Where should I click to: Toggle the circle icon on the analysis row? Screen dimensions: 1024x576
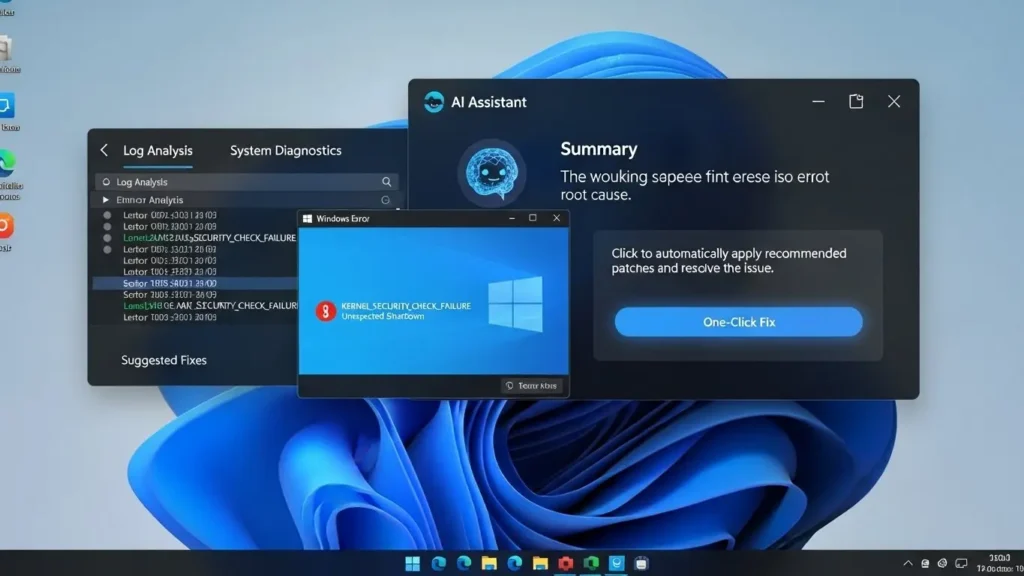[386, 200]
